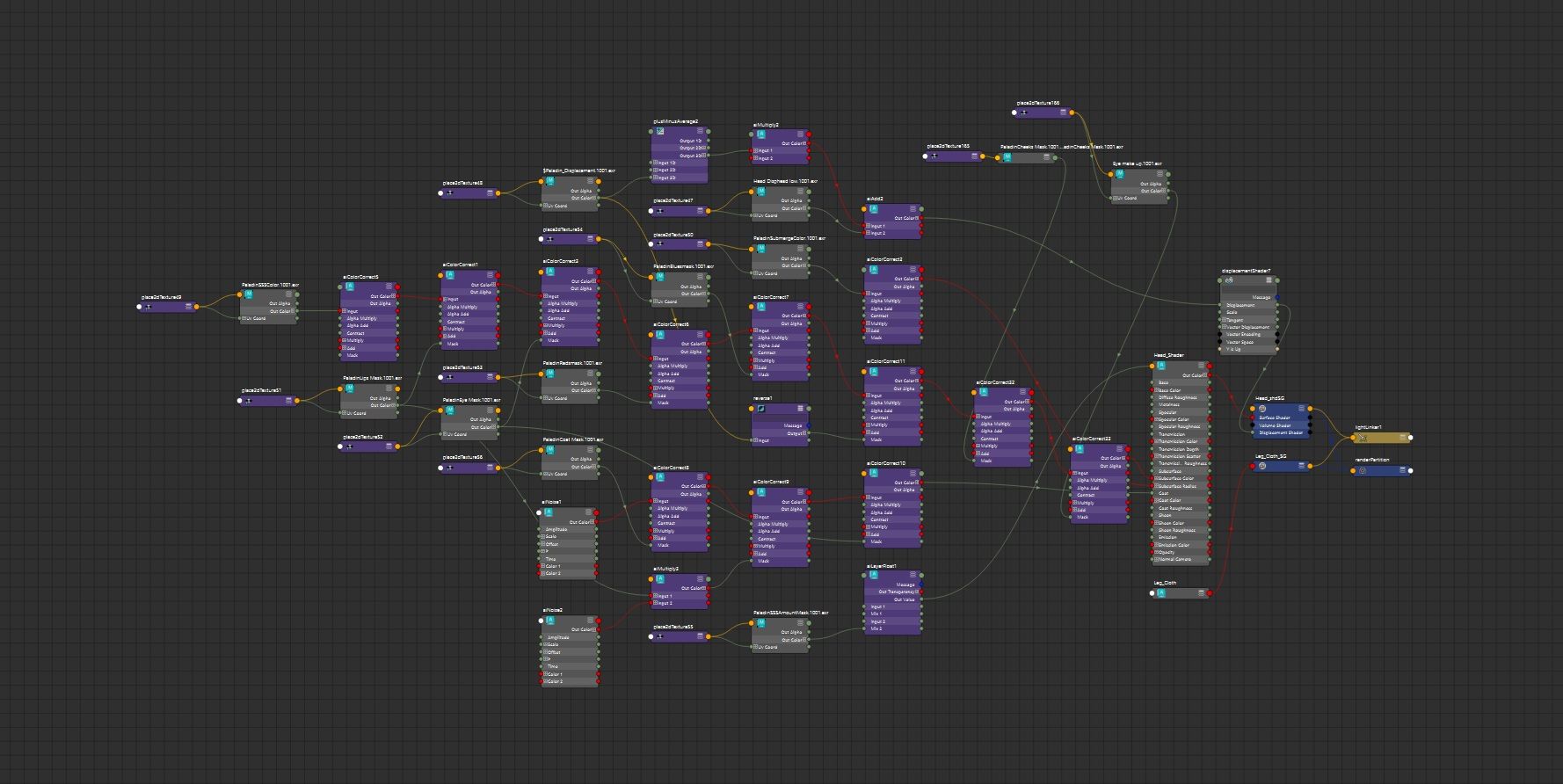Click the output port of renderPartition node
This screenshot has width=1563, height=784.
[1411, 470]
